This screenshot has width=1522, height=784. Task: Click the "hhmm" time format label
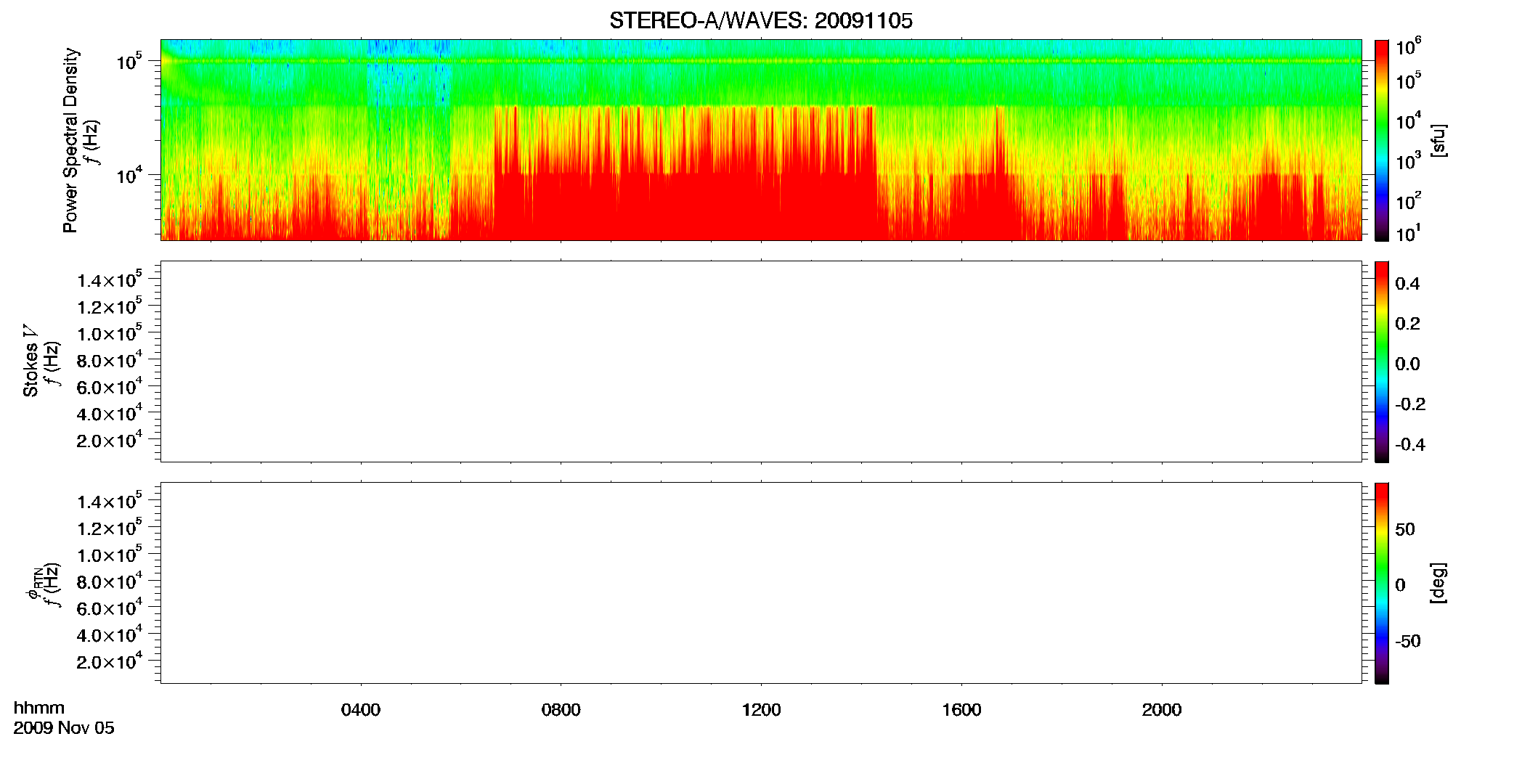[39, 708]
